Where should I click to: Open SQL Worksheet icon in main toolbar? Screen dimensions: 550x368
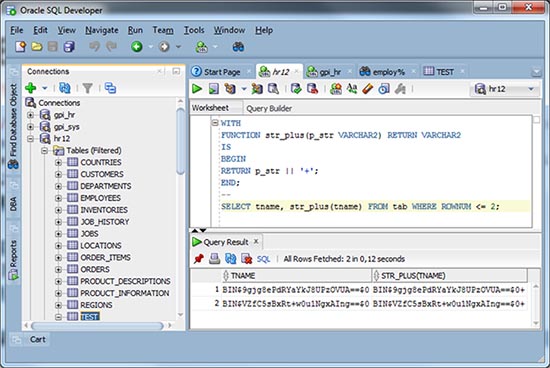[x=202, y=47]
